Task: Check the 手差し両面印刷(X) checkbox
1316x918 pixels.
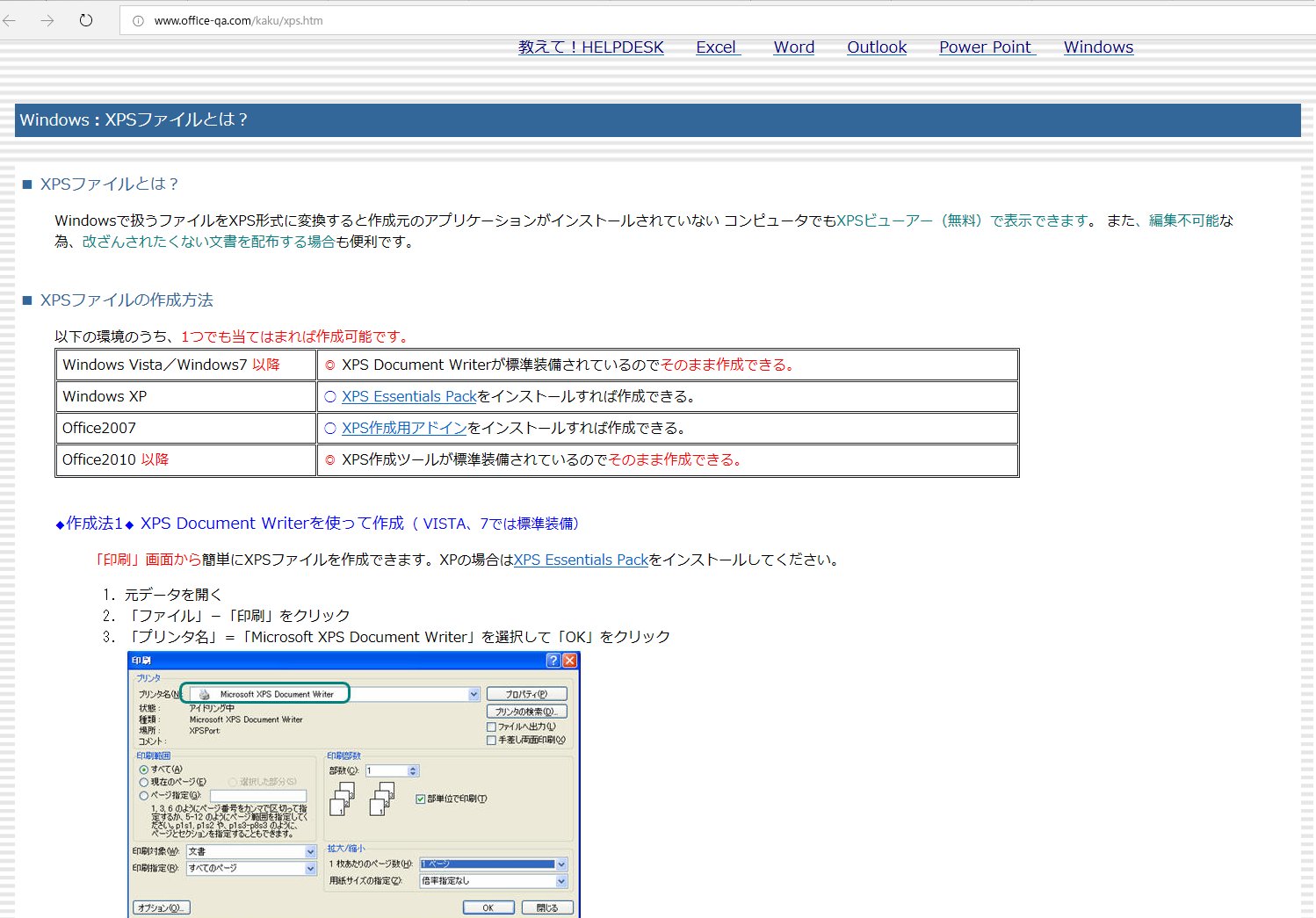Action: (x=491, y=741)
